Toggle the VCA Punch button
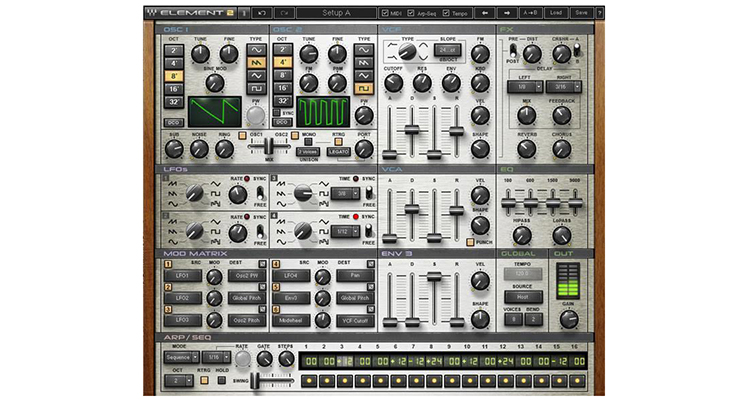This screenshot has width=750, height=400. pyautogui.click(x=470, y=242)
